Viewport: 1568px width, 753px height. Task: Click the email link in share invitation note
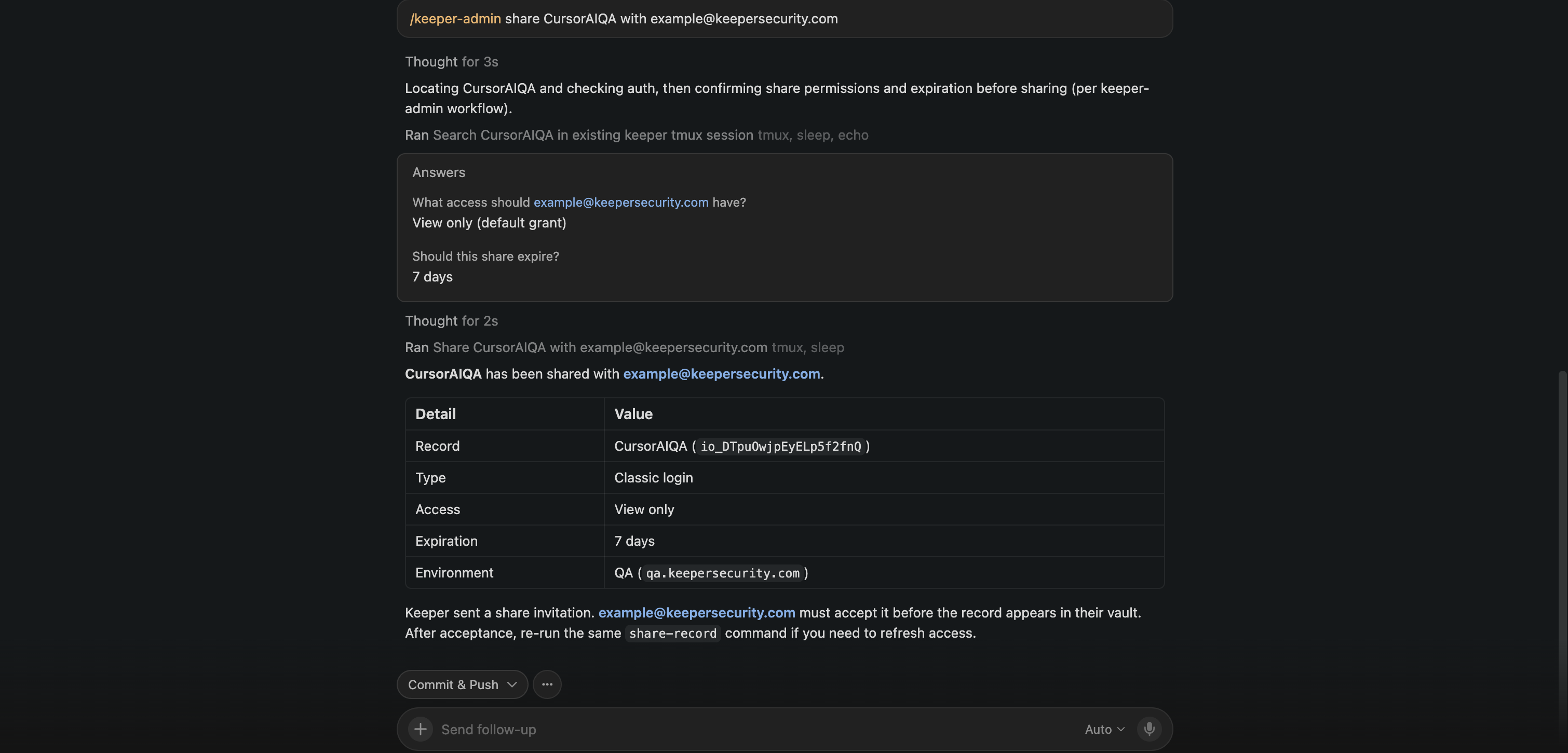(x=696, y=612)
